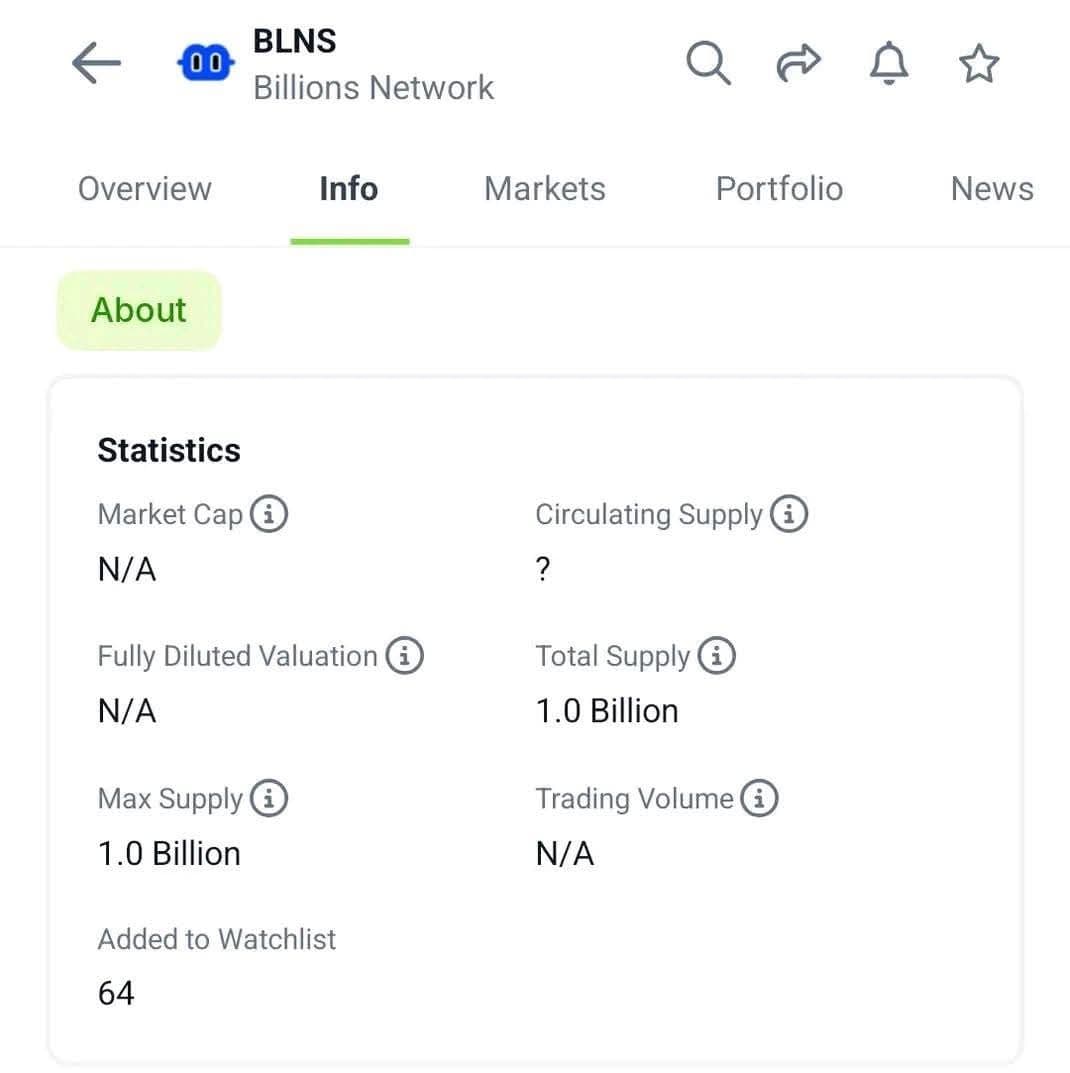Tap the share arrow icon

point(798,64)
